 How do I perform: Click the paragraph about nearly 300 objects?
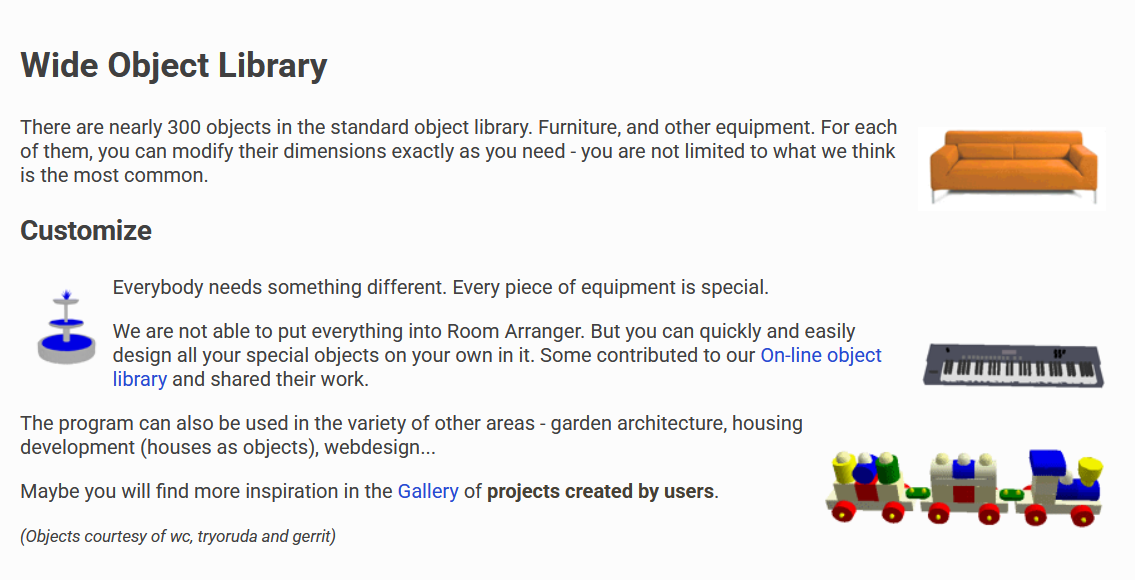tap(458, 151)
